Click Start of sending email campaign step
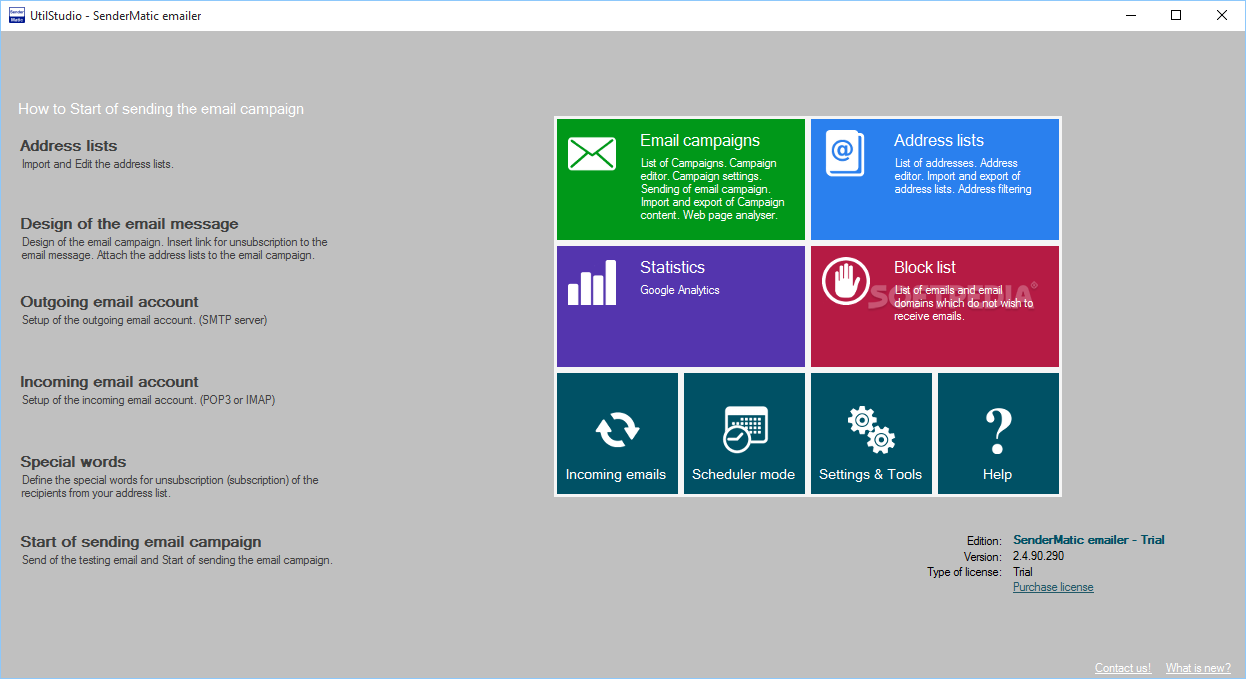This screenshot has width=1246, height=679. (x=141, y=542)
